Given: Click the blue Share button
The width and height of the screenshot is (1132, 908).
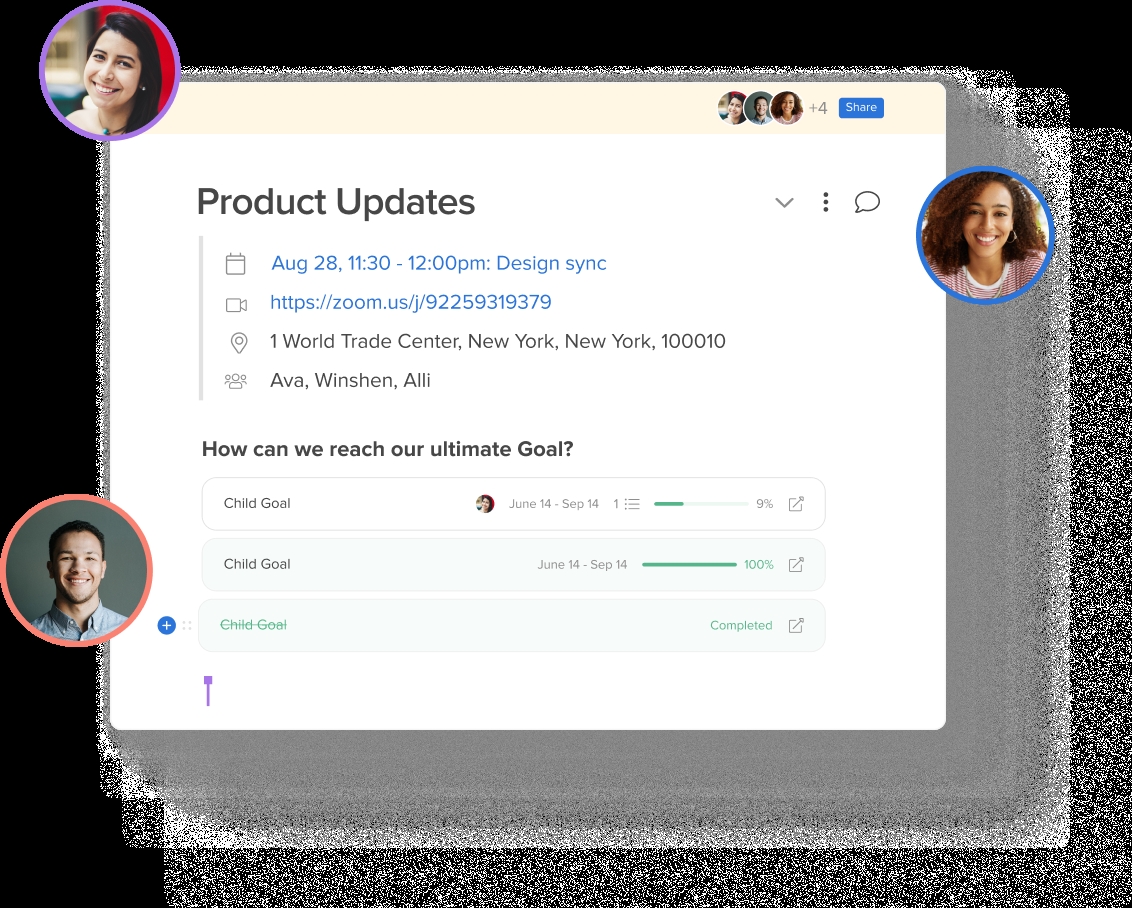Looking at the screenshot, I should coord(860,108).
